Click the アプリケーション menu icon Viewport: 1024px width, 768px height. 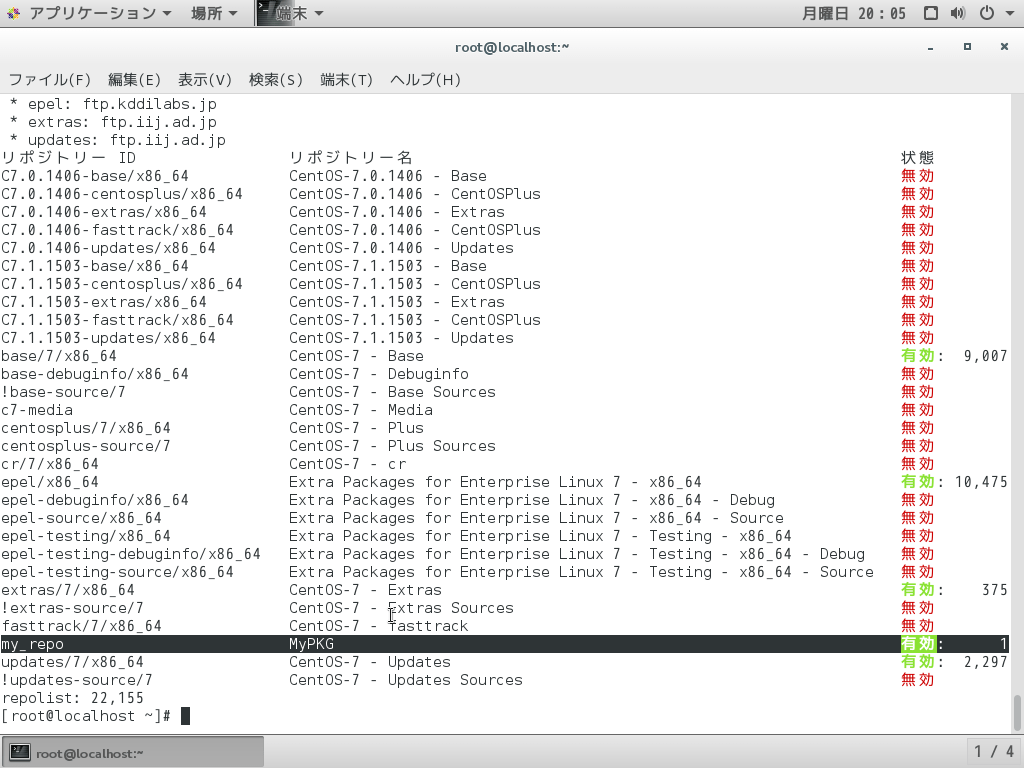[14, 13]
